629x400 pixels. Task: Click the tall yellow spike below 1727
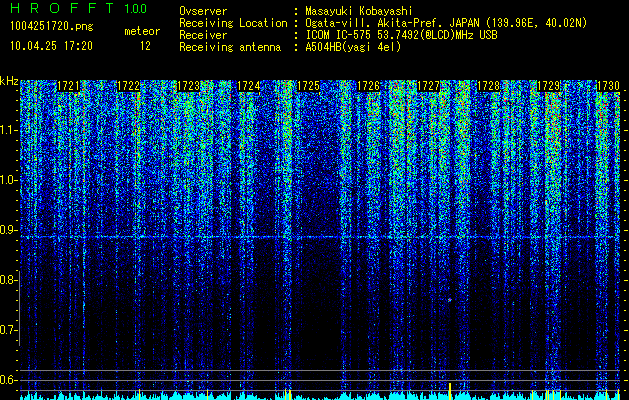click(x=450, y=391)
